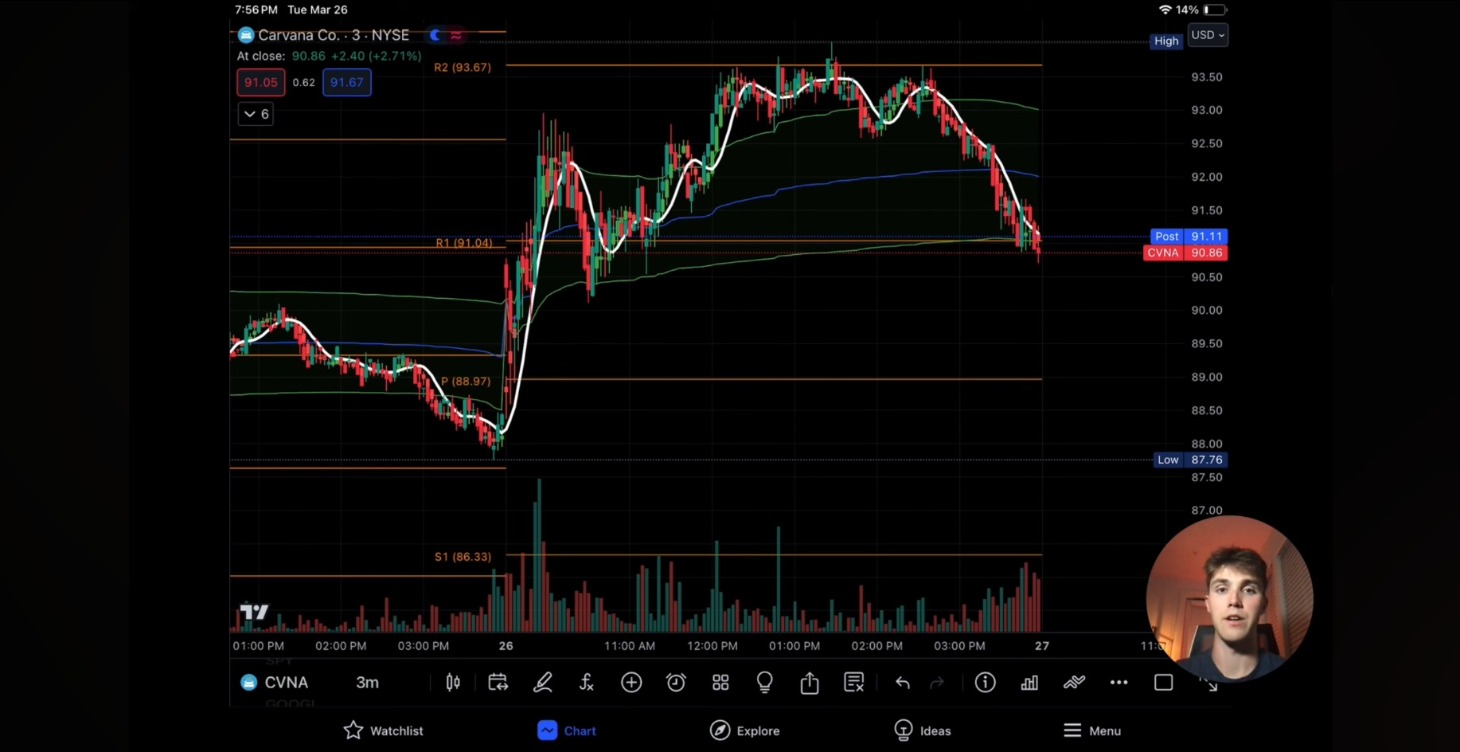
Task: Tap the battery indicator at 14%
Action: click(x=1213, y=9)
